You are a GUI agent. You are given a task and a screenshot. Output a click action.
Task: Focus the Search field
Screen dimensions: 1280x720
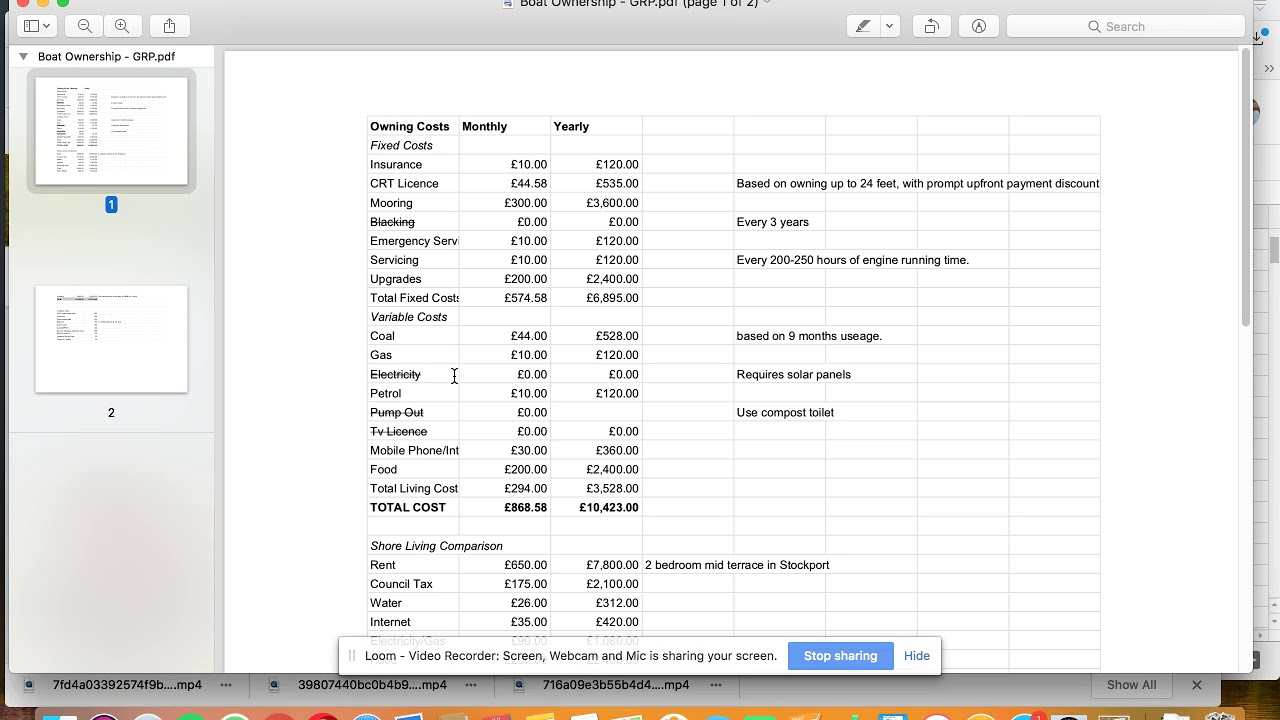click(x=1125, y=26)
